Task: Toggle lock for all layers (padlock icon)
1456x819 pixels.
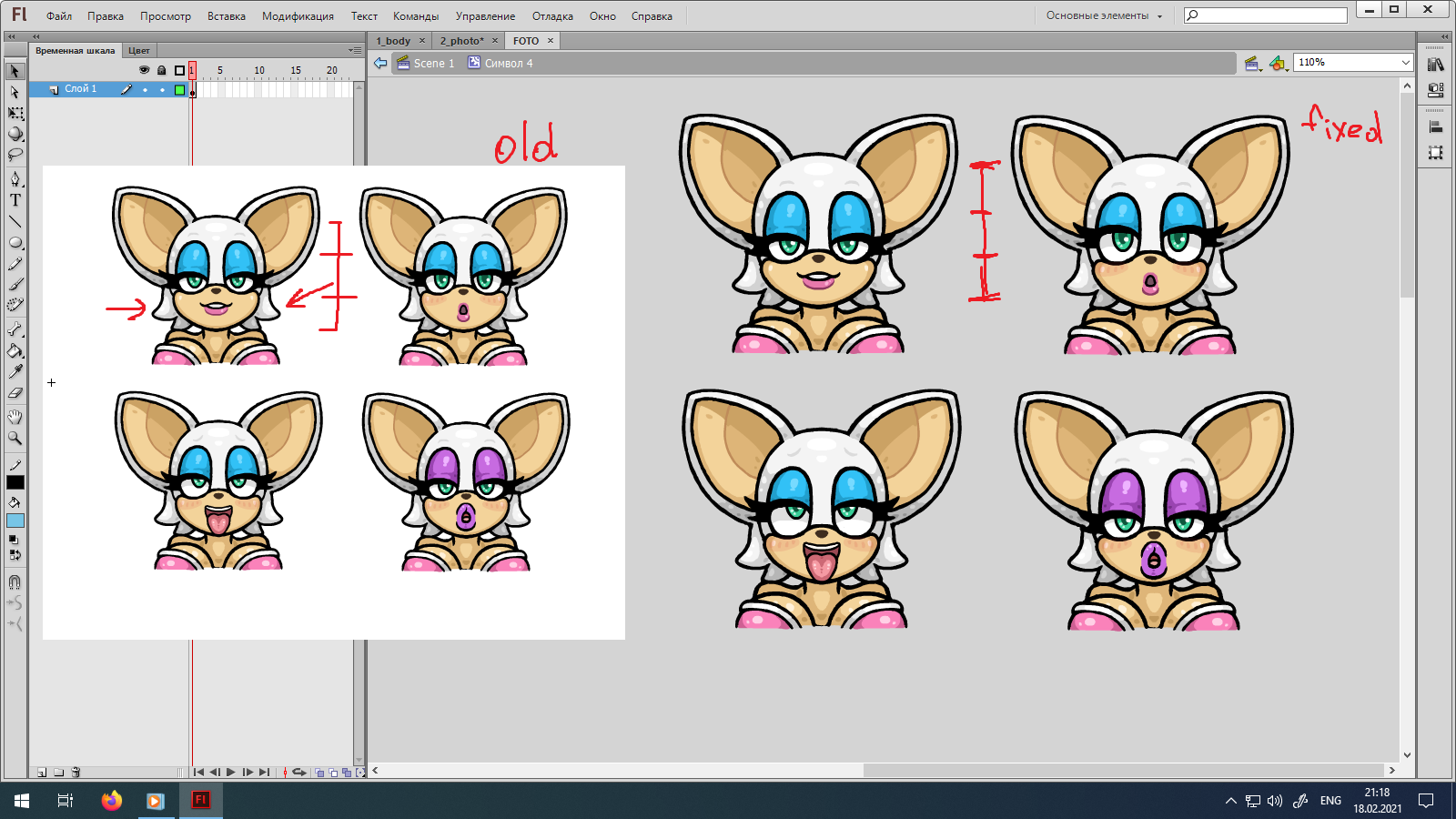Action: (x=161, y=70)
